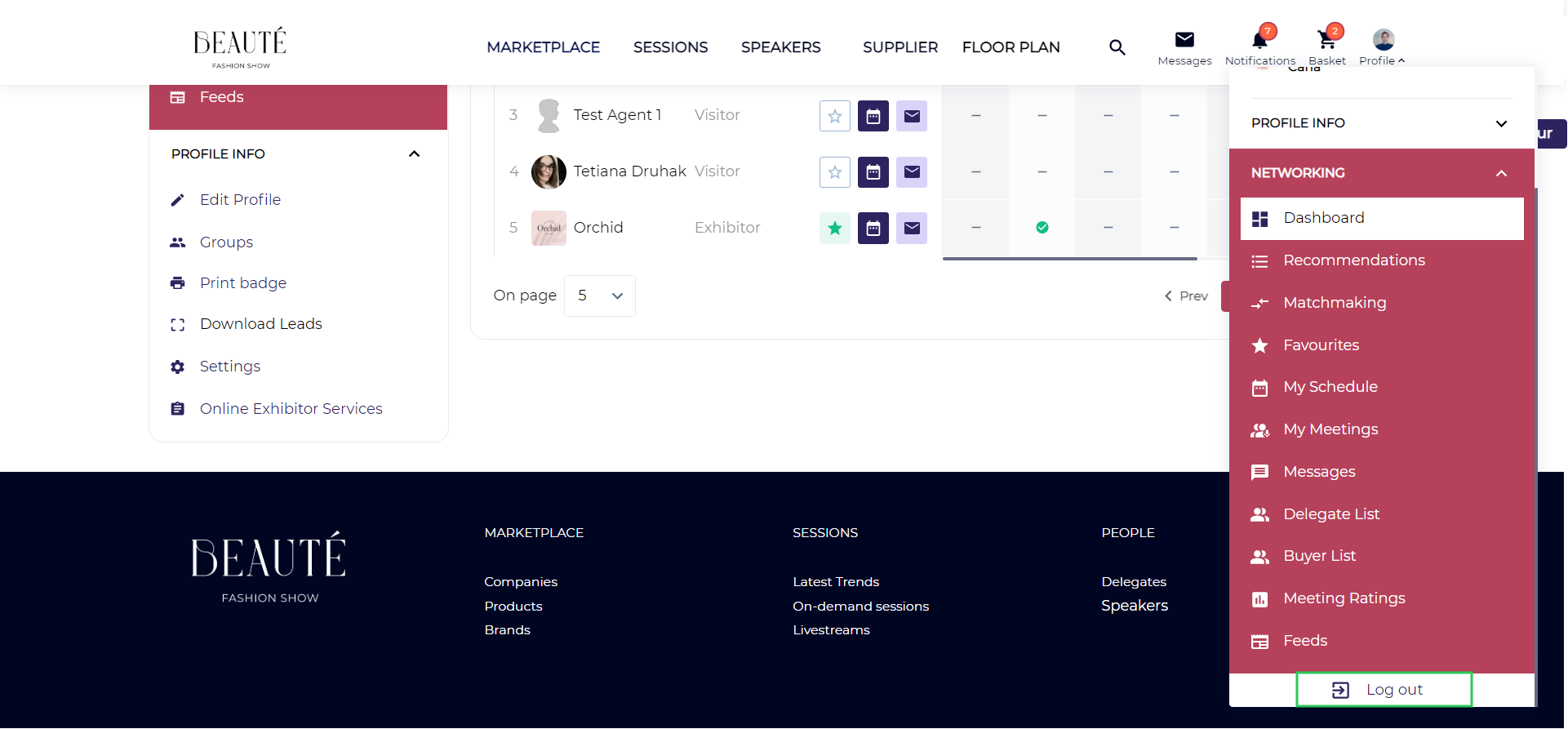Send message to Orchid via envelope icon
Screen dimensions: 1568x729
click(912, 229)
